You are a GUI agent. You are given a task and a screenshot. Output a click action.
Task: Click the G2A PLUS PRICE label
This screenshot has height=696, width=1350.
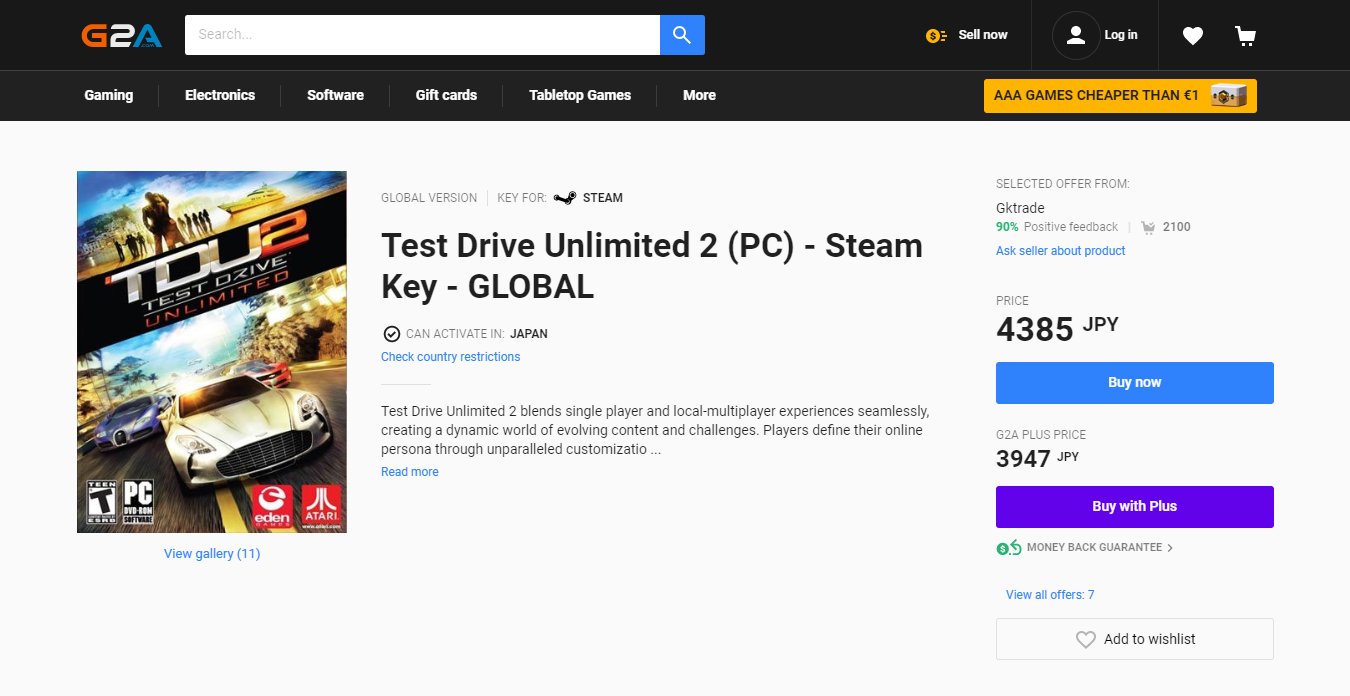1041,435
